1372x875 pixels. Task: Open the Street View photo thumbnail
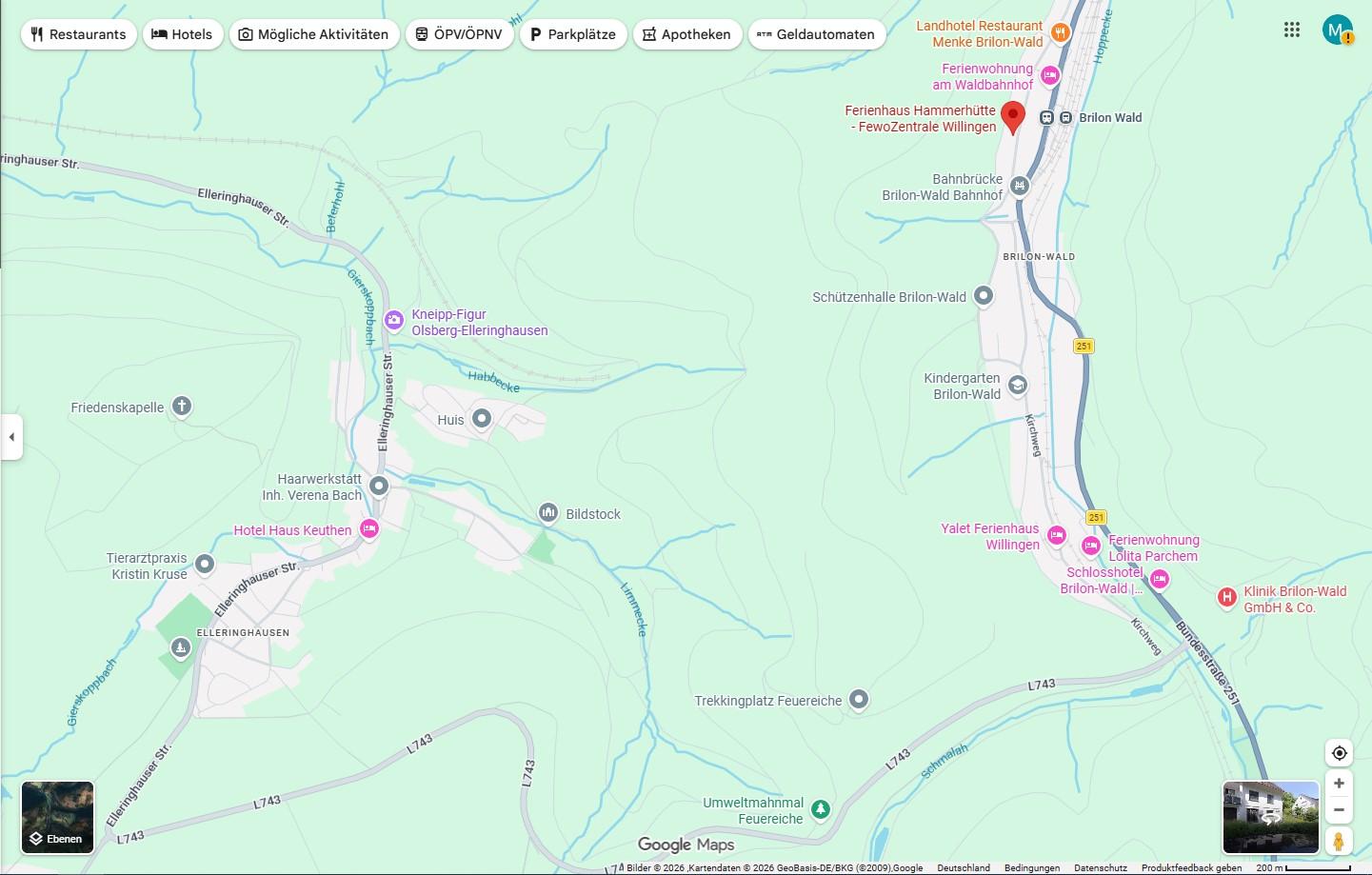pos(1270,817)
